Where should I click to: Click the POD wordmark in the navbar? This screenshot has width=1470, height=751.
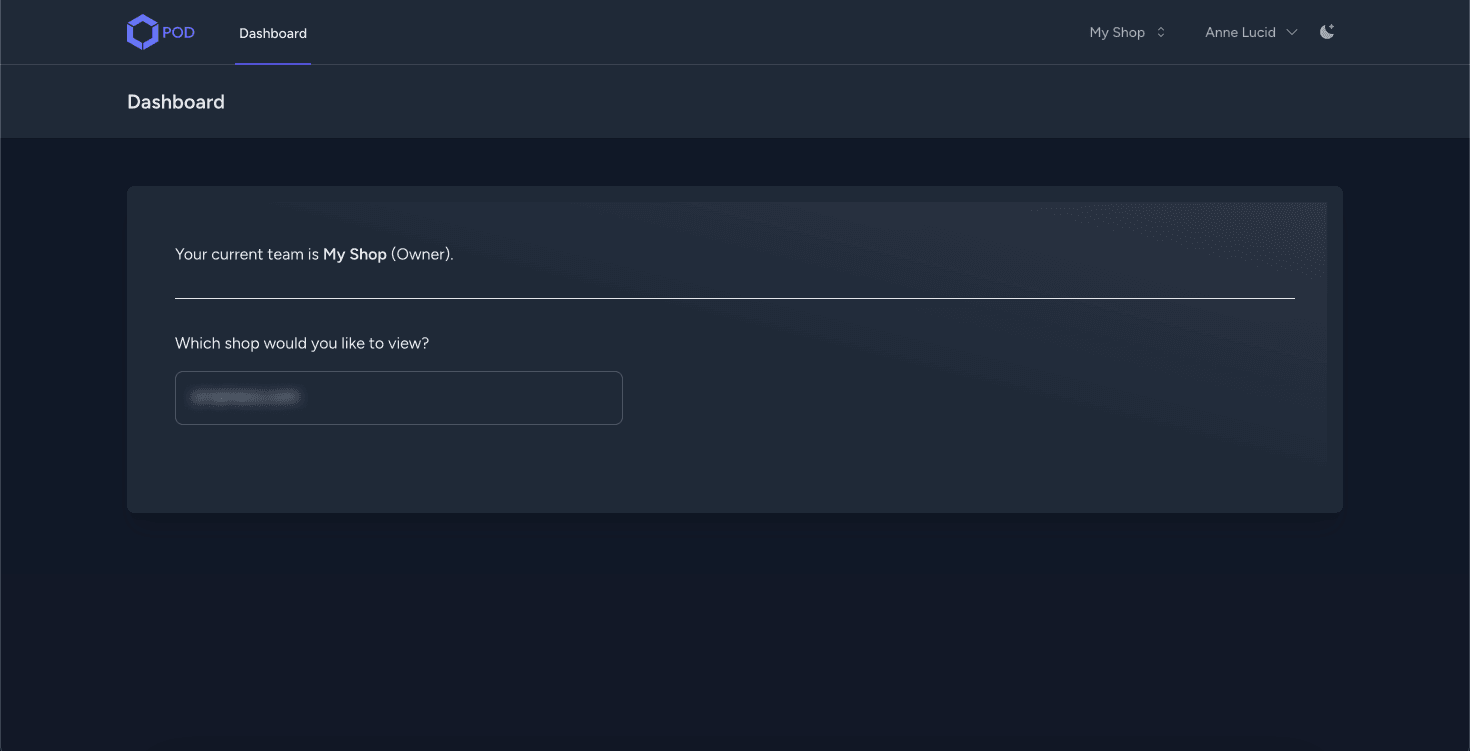(x=177, y=31)
